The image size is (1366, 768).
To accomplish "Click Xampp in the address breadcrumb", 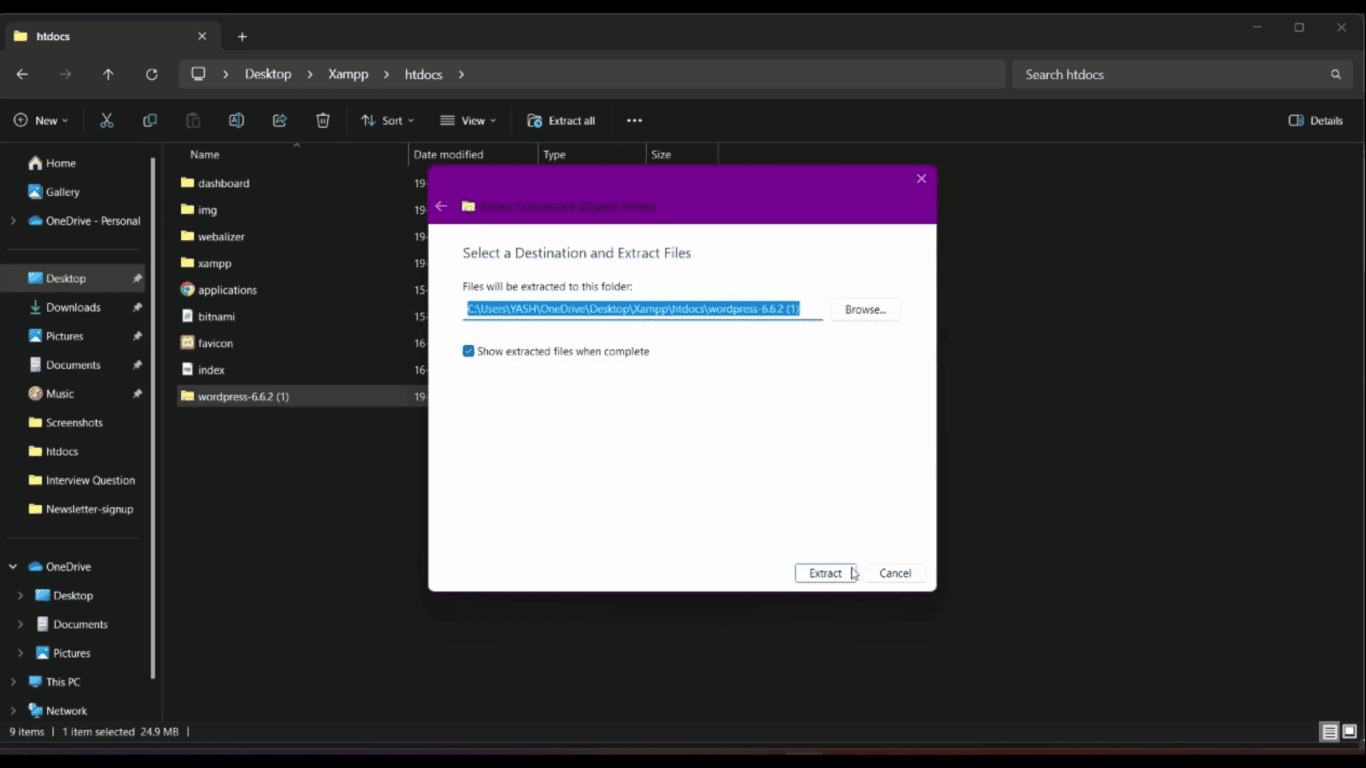I will (348, 74).
